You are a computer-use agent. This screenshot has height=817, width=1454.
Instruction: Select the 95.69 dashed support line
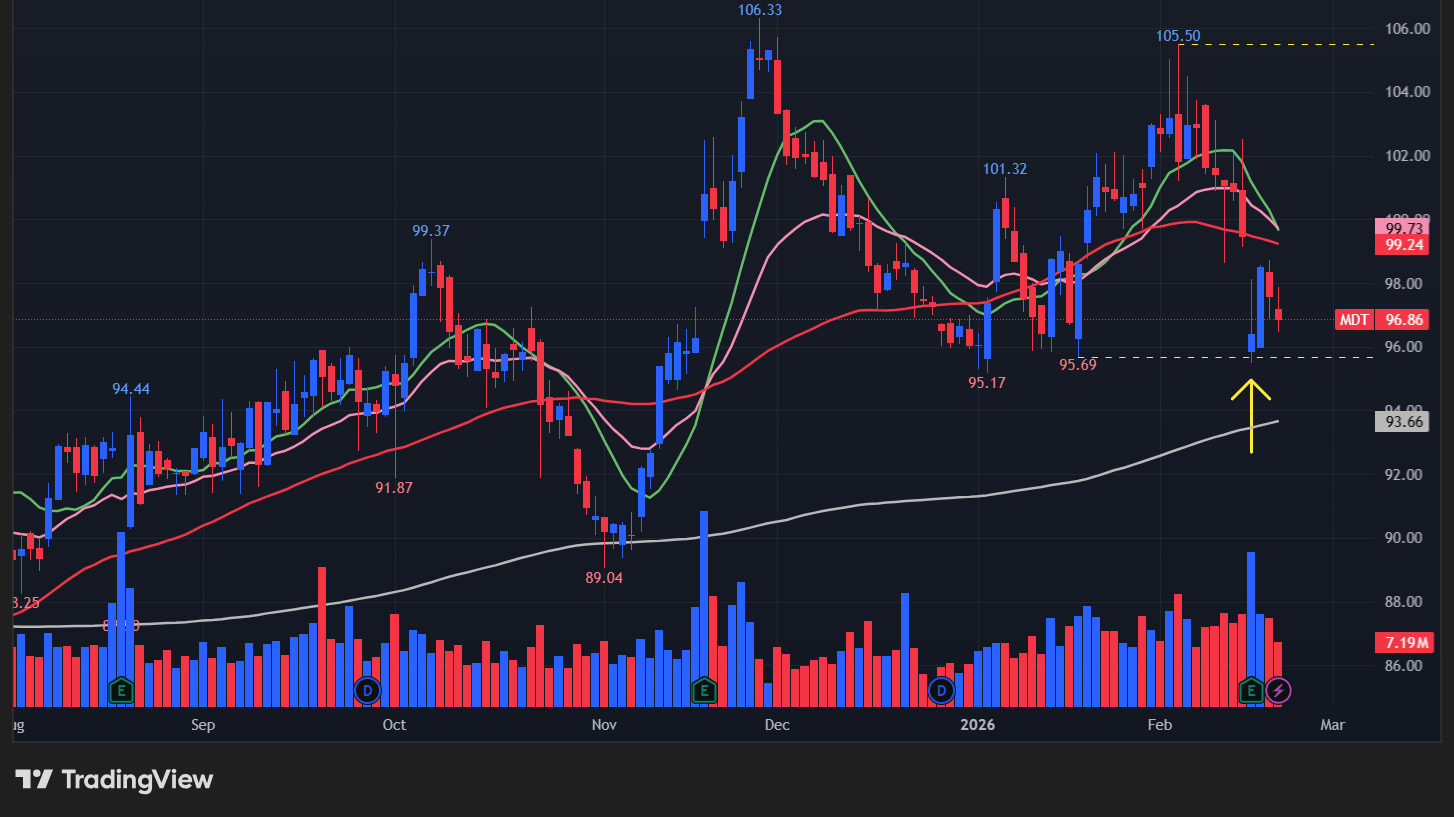click(x=1200, y=356)
